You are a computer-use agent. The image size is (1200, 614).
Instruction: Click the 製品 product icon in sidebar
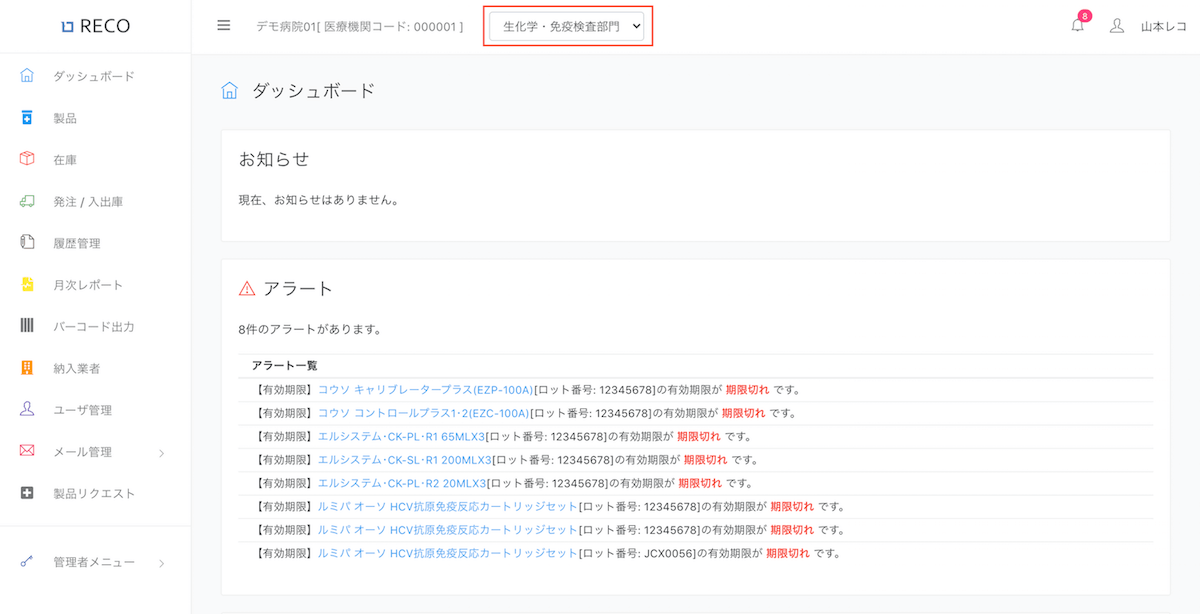click(27, 118)
